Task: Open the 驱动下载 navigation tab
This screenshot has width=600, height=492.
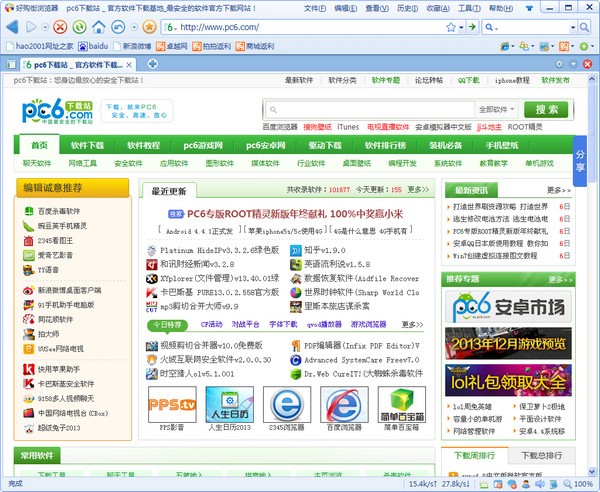Action: tap(325, 145)
